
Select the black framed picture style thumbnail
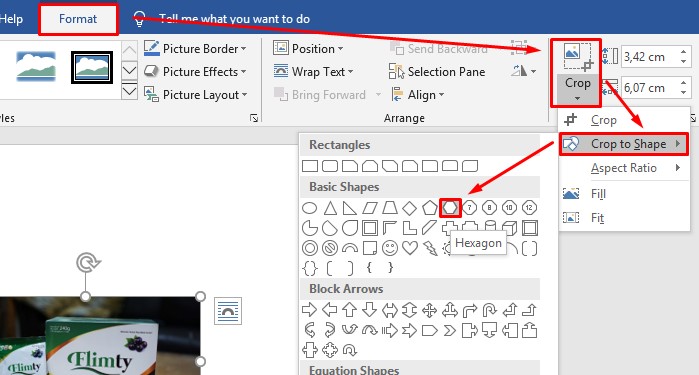pos(92,68)
